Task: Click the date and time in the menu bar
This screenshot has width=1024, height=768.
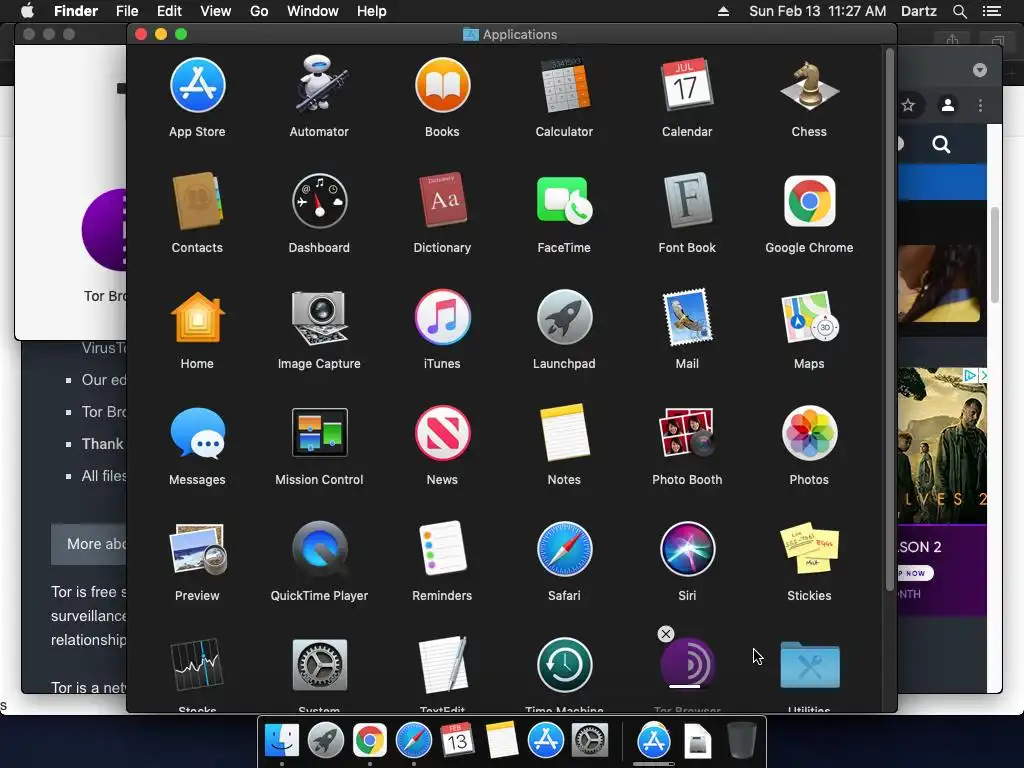Action: (818, 11)
